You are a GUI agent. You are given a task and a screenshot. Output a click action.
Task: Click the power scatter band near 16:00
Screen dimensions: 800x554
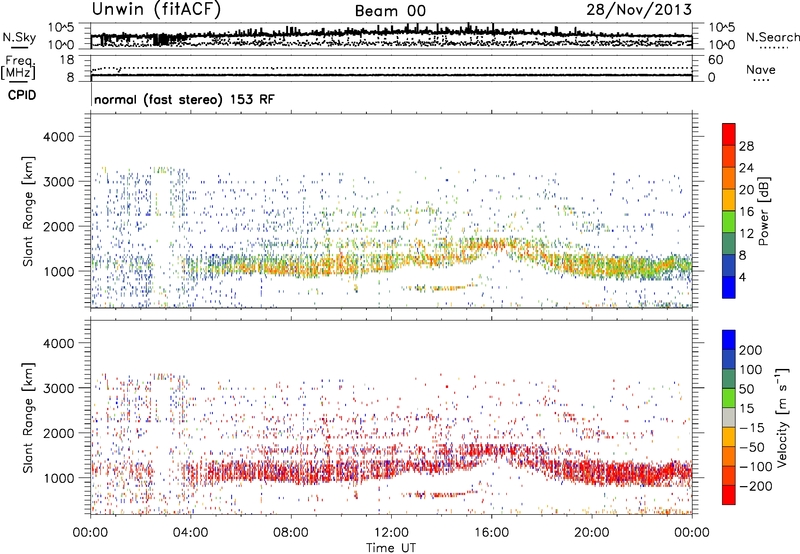click(x=491, y=245)
